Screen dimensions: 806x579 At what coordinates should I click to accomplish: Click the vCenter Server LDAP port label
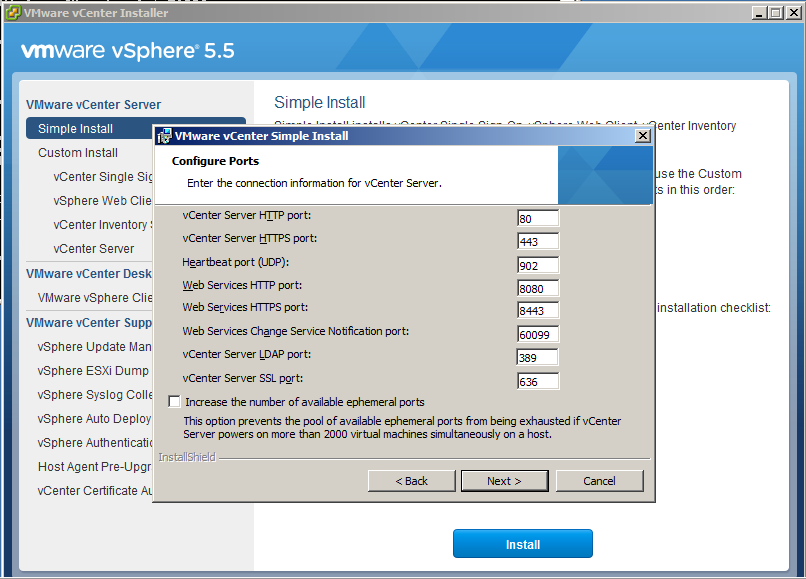point(247,354)
